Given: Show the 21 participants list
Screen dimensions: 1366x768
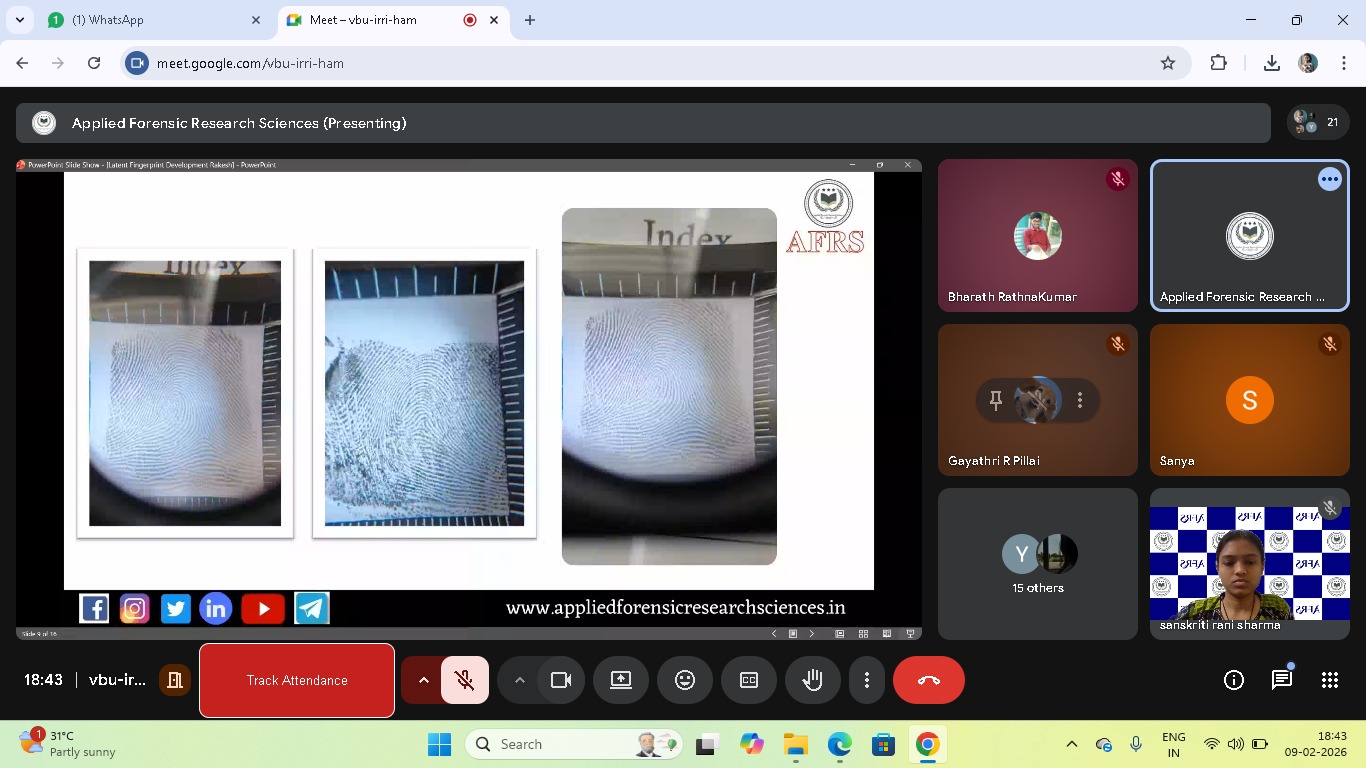Looking at the screenshot, I should pyautogui.click(x=1318, y=122).
